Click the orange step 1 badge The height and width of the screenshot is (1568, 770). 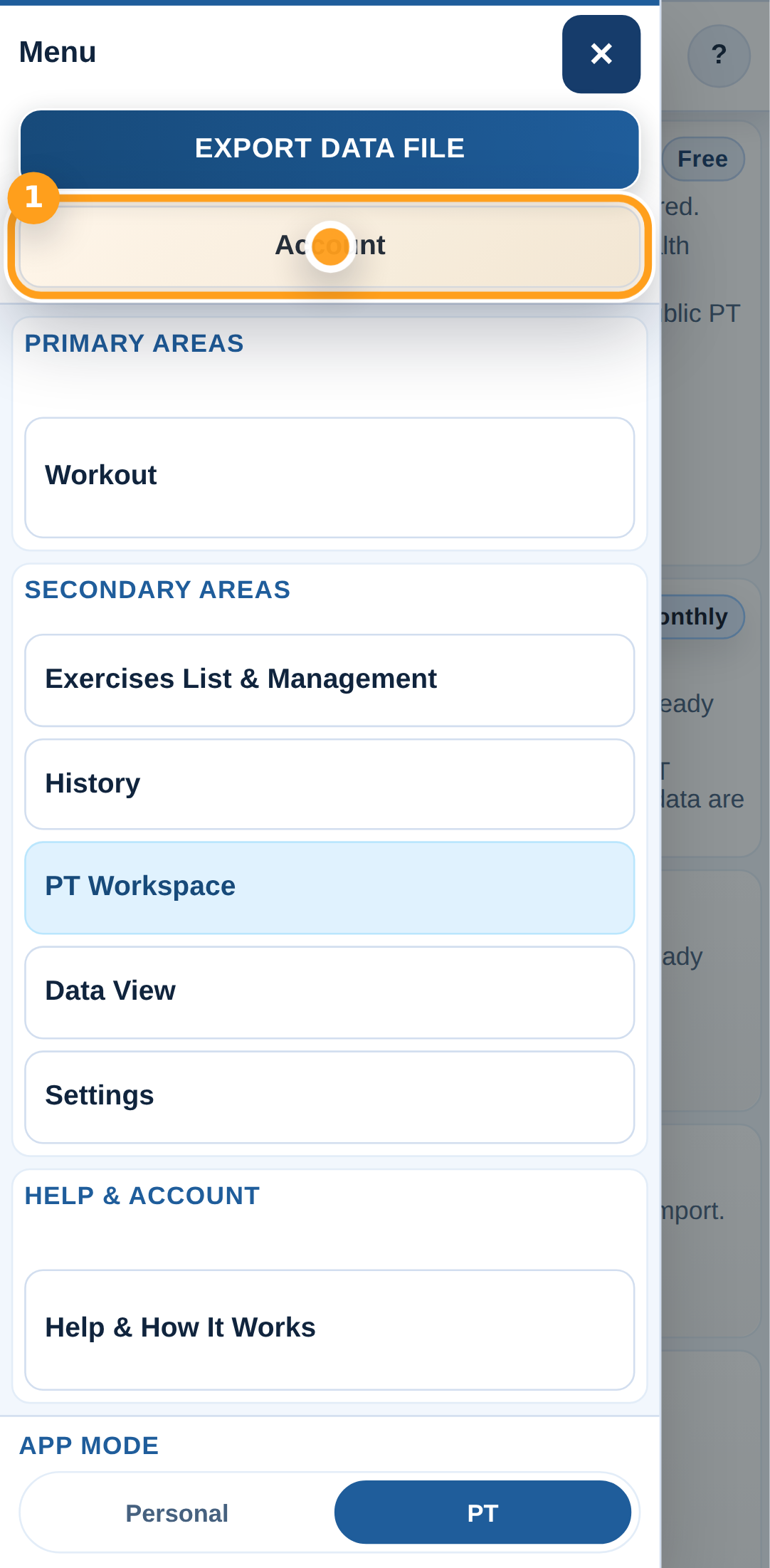click(33, 198)
